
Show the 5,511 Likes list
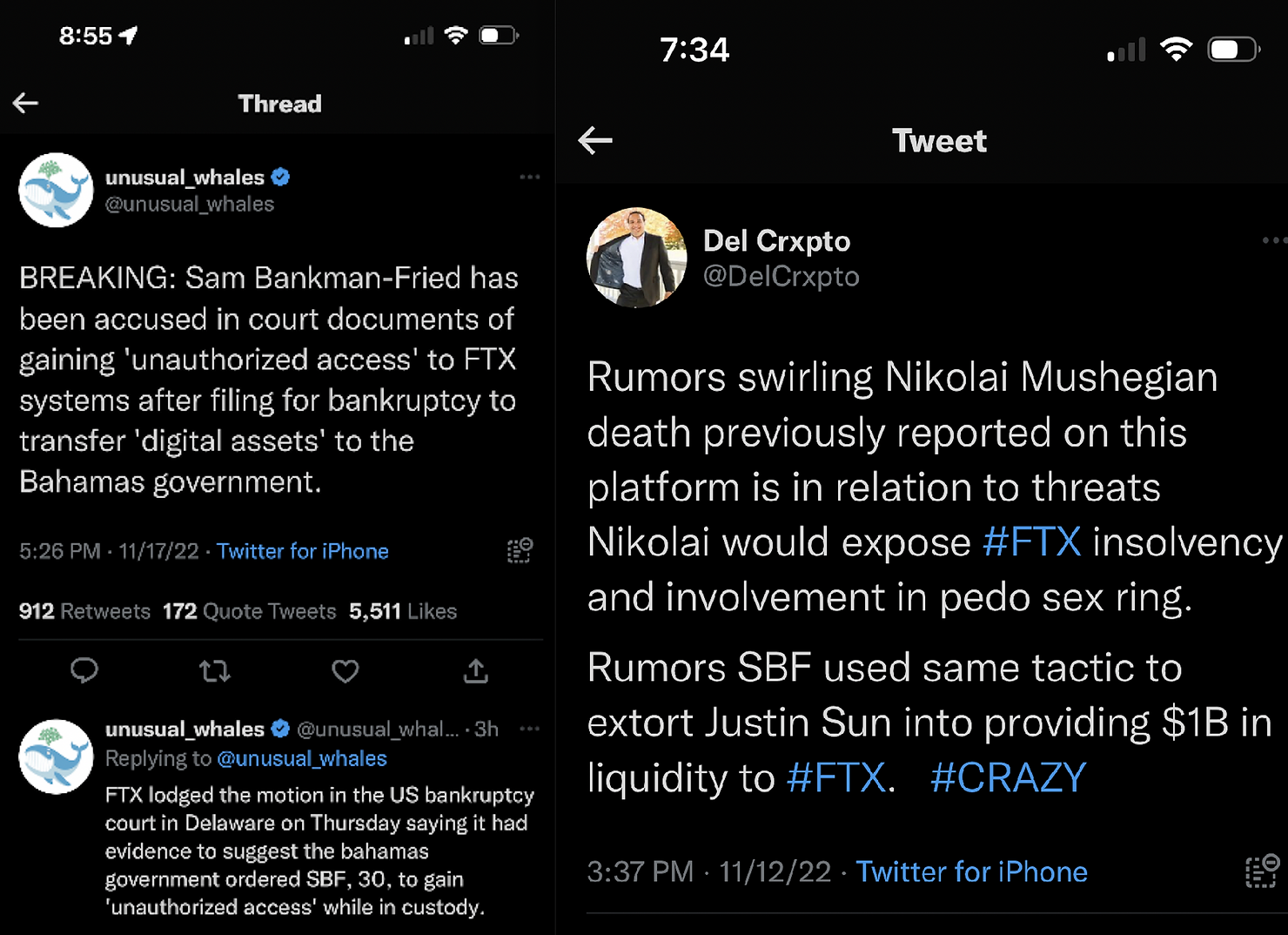[x=403, y=611]
